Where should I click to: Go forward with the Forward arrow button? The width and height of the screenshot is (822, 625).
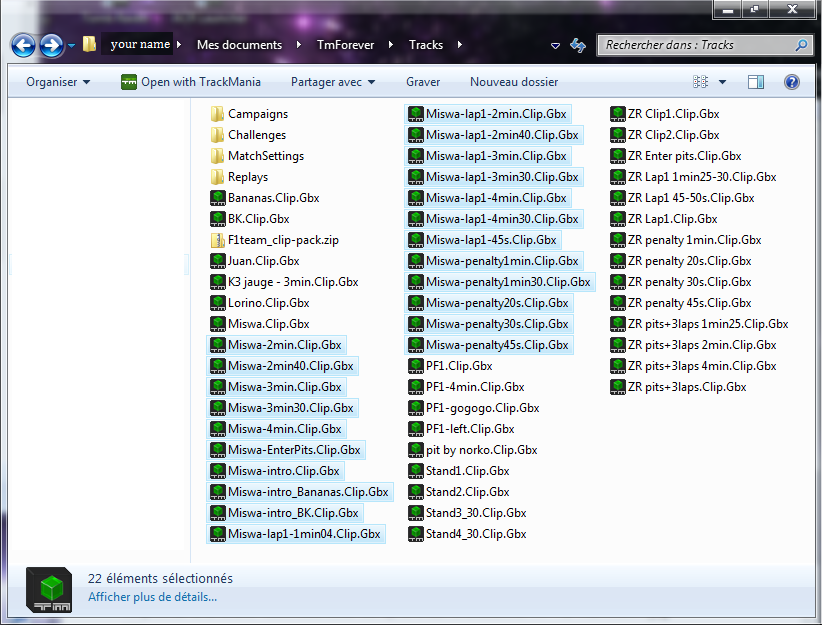click(x=51, y=46)
